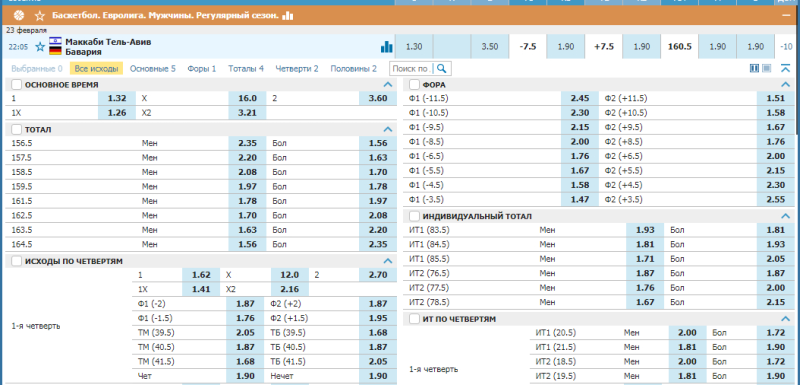Choose 2.00 odds for Ф1 (-8.5)
800x385 pixels.
coord(580,142)
